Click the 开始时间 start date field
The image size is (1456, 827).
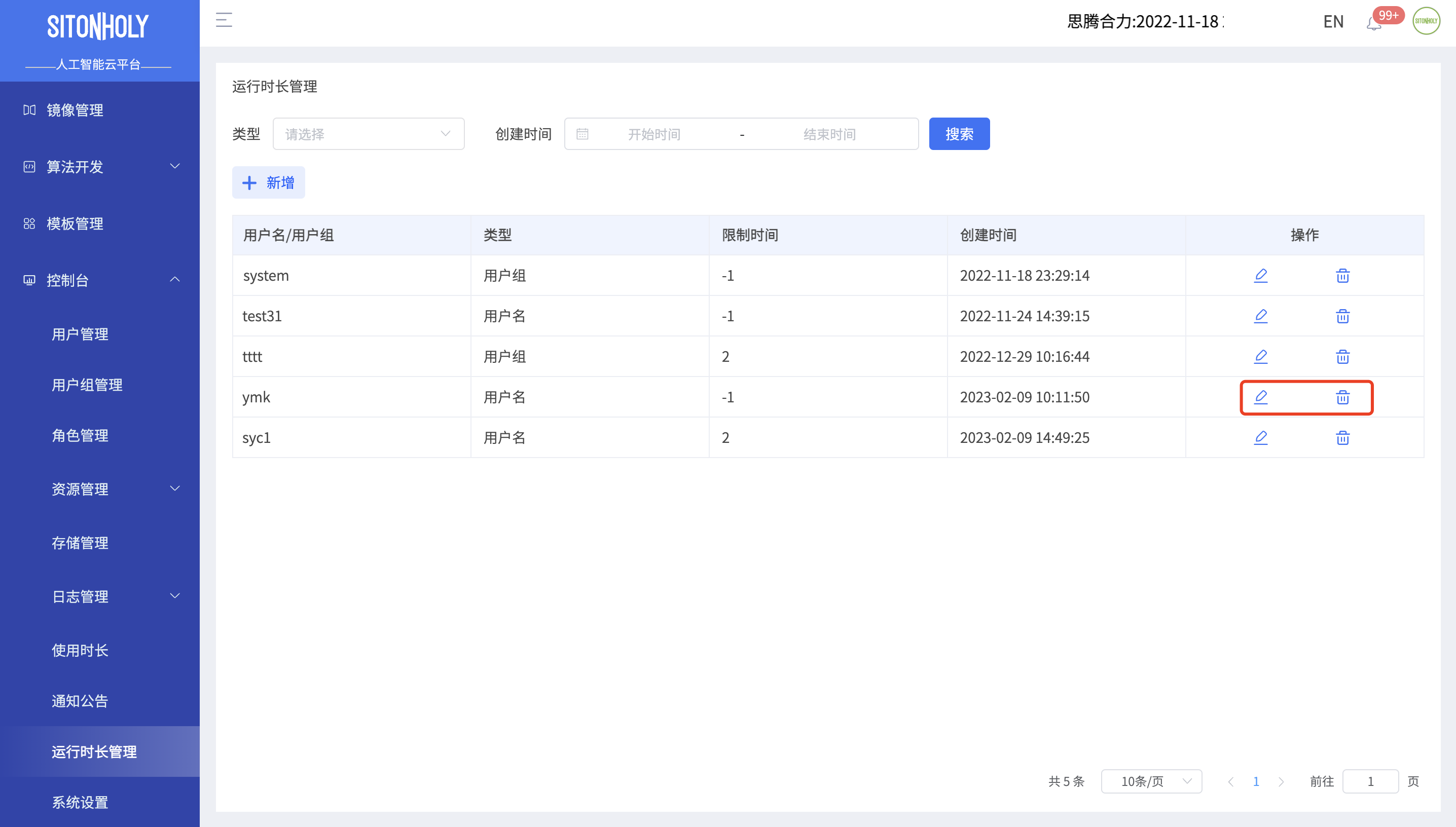click(654, 134)
